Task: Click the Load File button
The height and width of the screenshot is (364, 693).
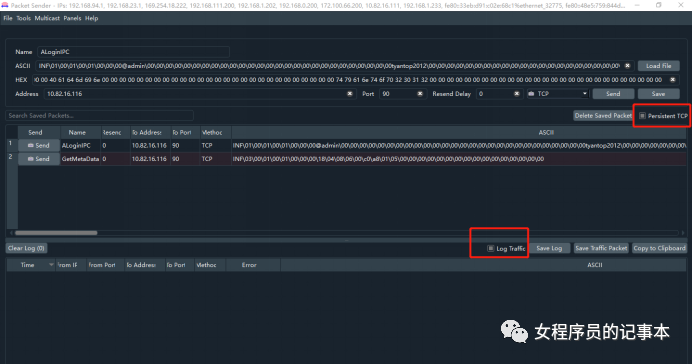Action: pyautogui.click(x=659, y=66)
